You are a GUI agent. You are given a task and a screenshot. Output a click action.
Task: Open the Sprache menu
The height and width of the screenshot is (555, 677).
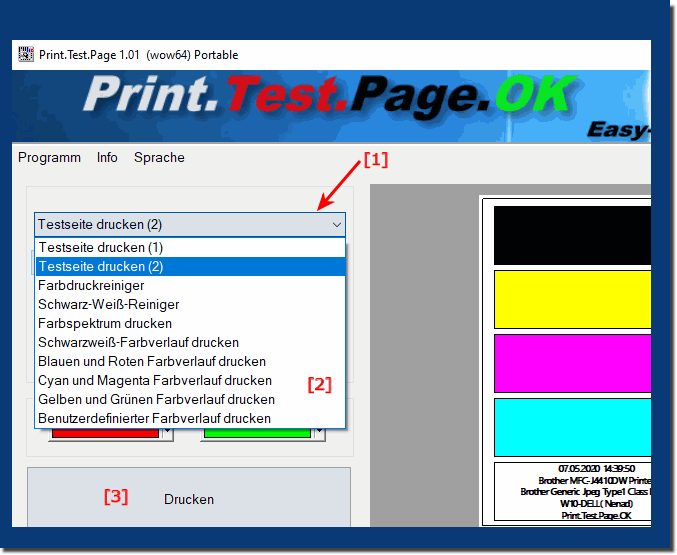coord(159,158)
